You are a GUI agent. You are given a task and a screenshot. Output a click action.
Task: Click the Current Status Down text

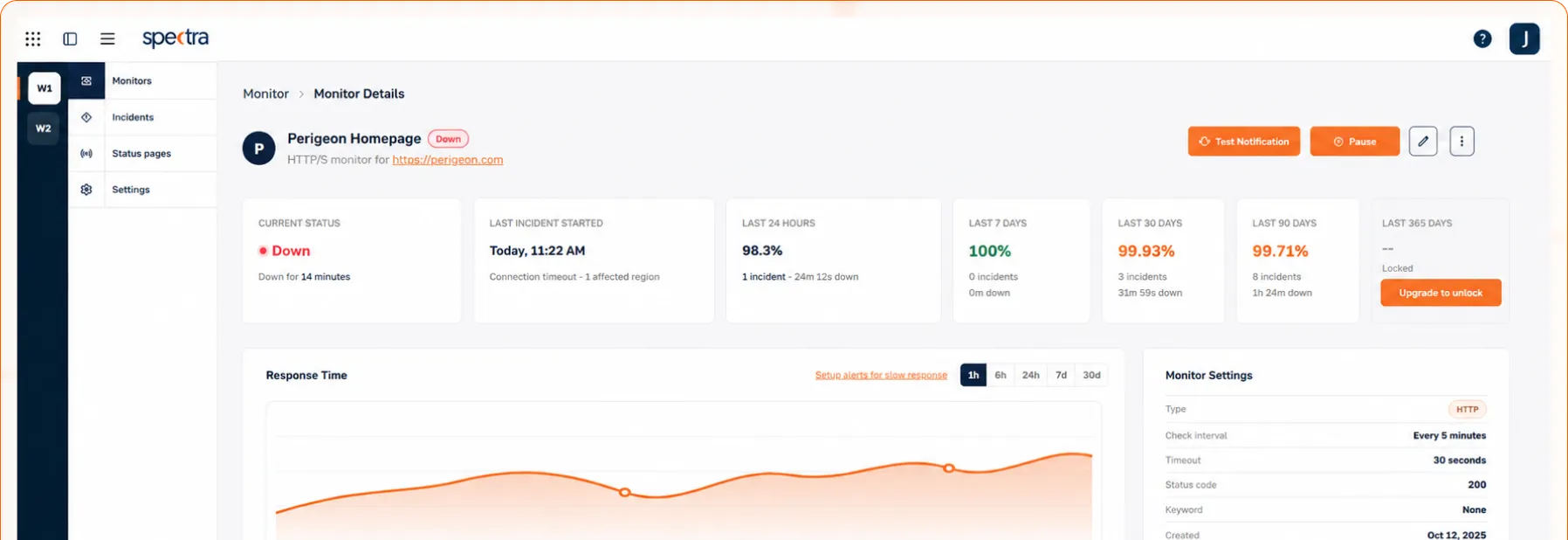point(291,251)
